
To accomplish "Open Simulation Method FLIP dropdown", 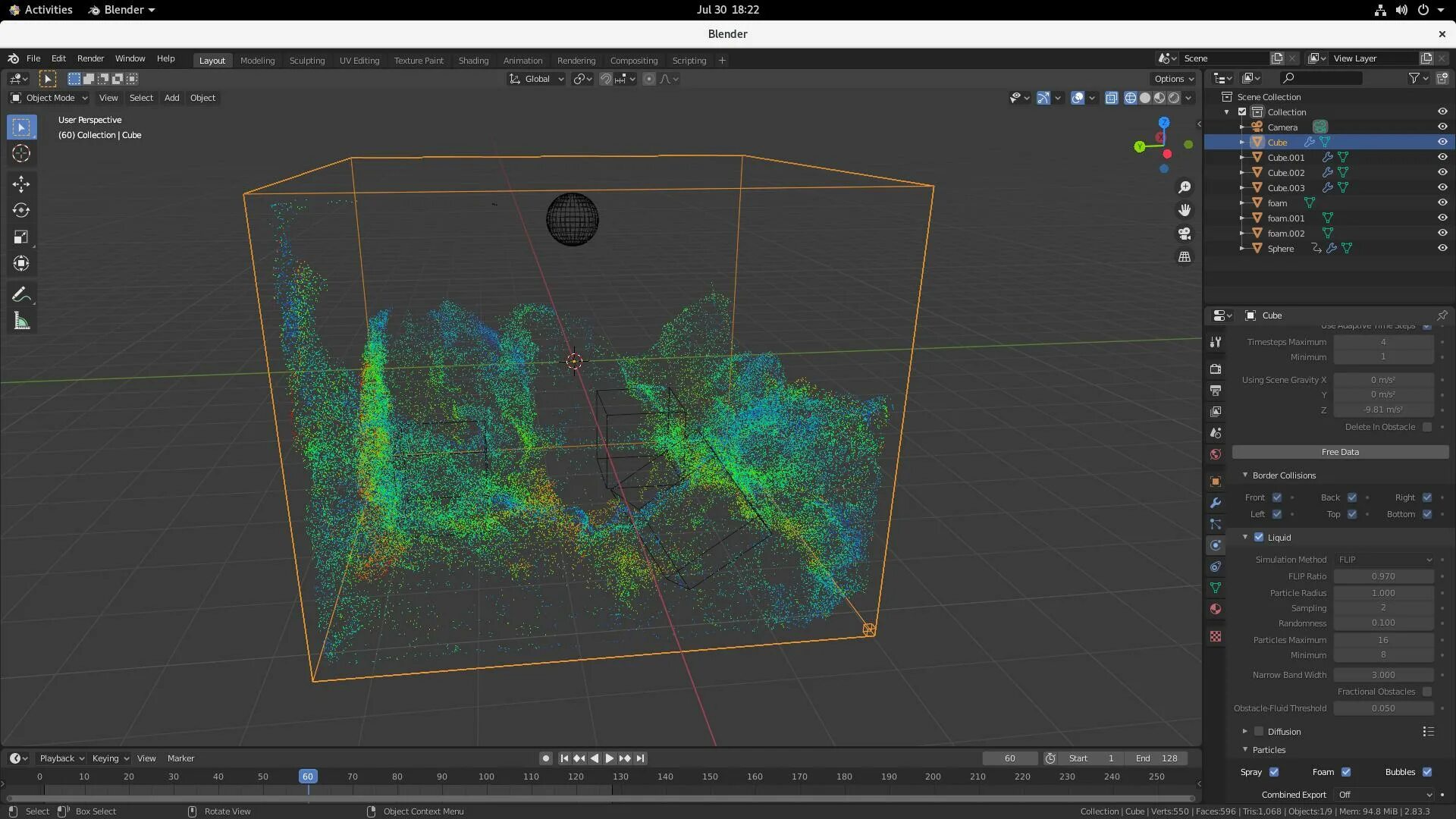I will (1384, 560).
